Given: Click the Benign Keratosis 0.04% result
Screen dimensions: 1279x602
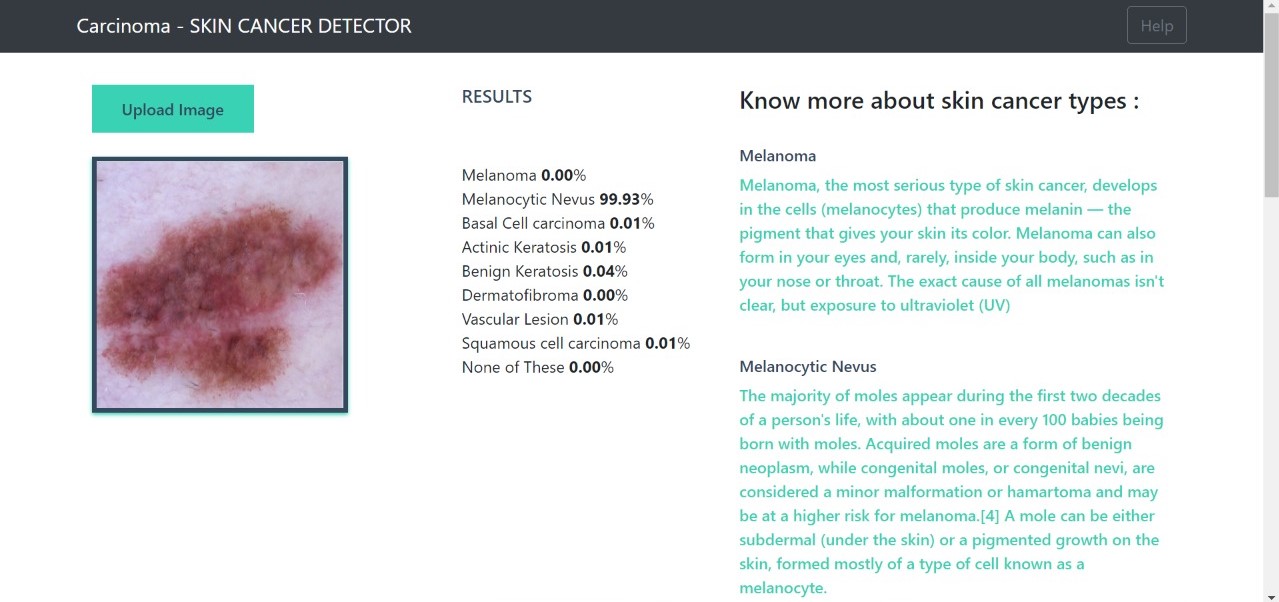Looking at the screenshot, I should click(x=544, y=271).
